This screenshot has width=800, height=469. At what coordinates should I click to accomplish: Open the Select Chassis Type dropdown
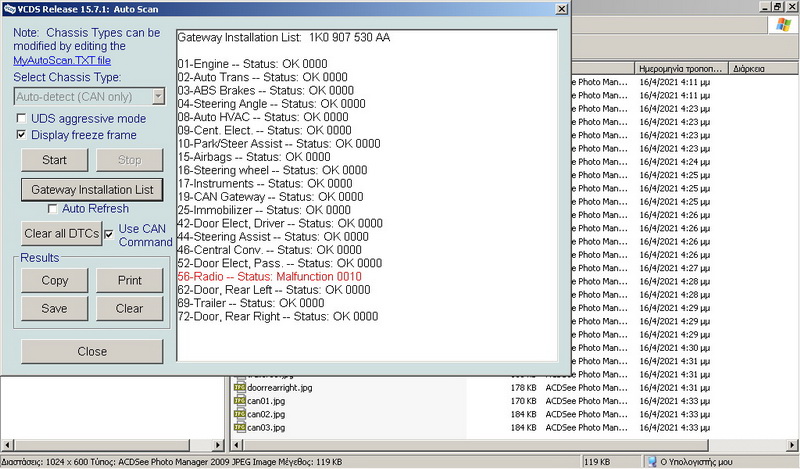159,96
